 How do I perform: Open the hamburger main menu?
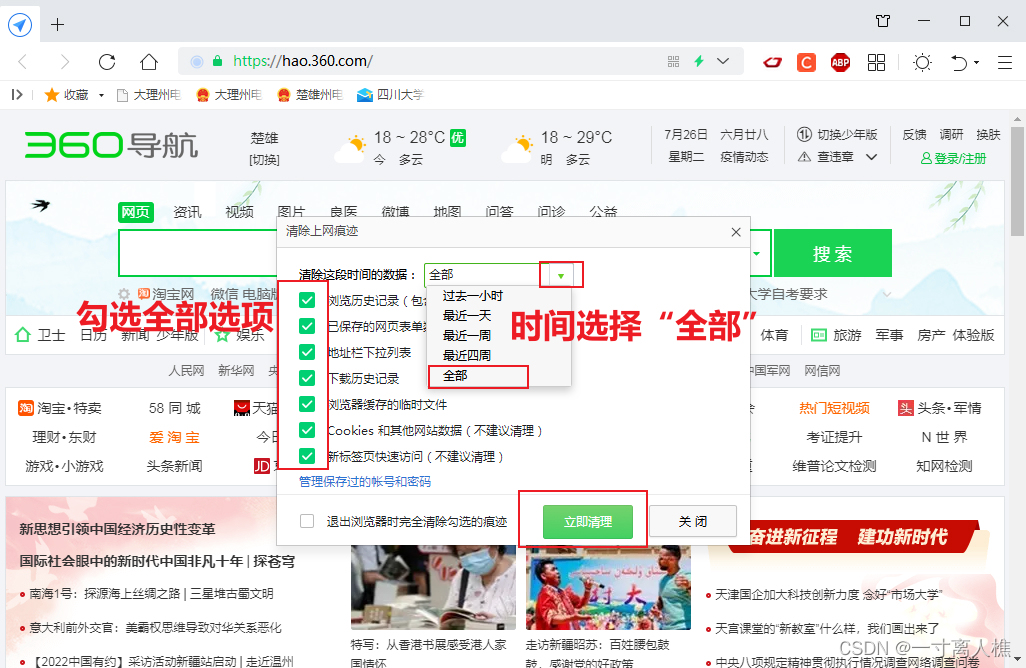(x=1005, y=62)
